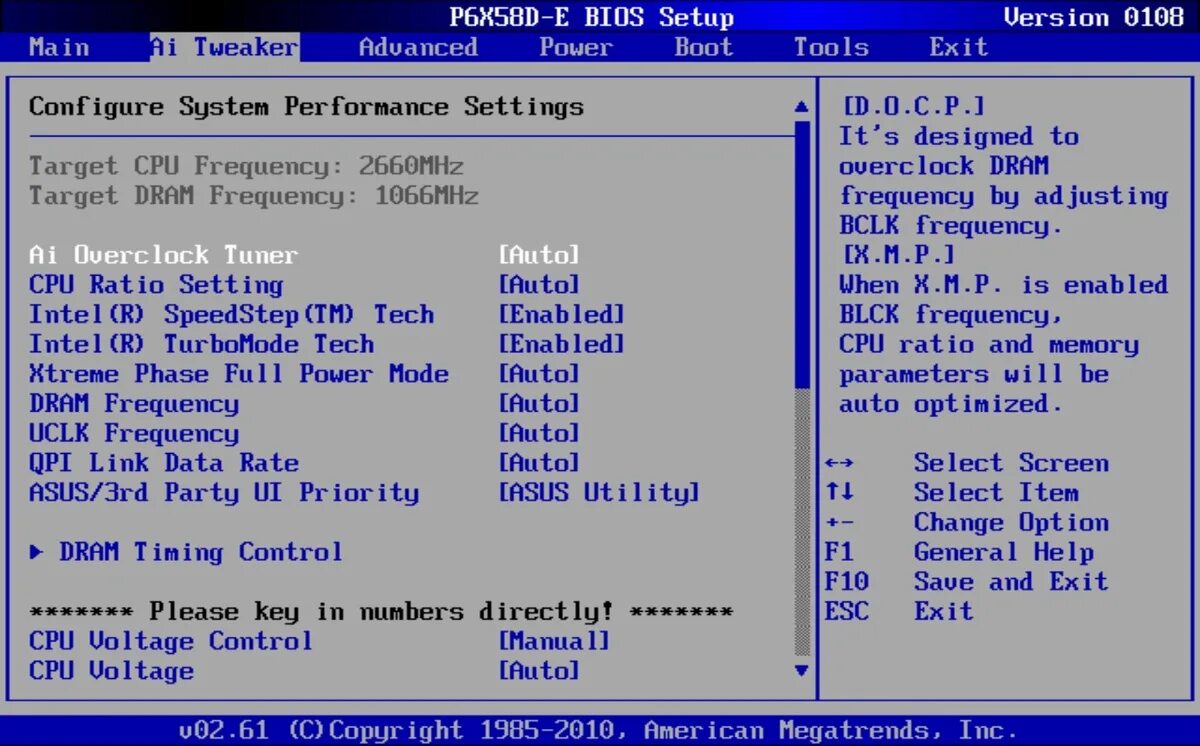The height and width of the screenshot is (746, 1200).
Task: Select ASUS/3rd Party UI Priority label
Action: point(224,493)
